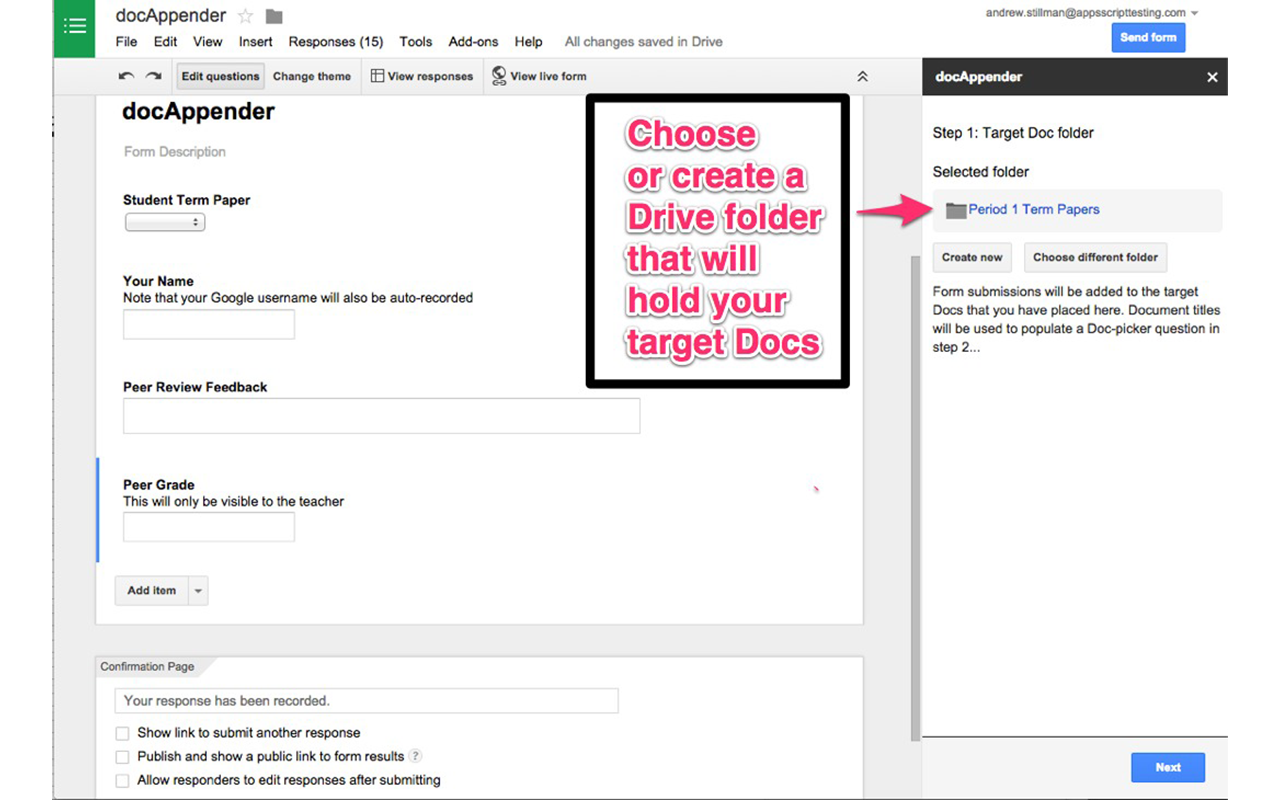
Task: Open the Add-ons menu
Action: tap(474, 42)
